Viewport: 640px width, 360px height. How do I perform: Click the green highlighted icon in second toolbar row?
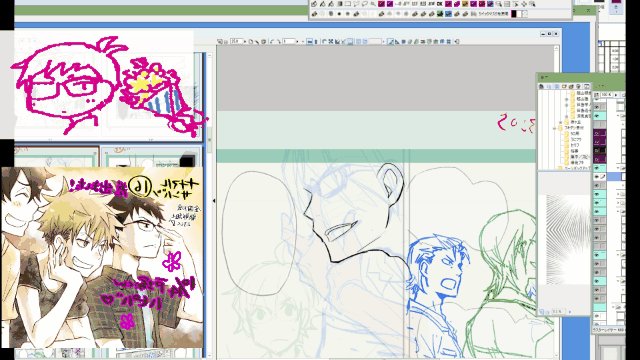[439, 14]
